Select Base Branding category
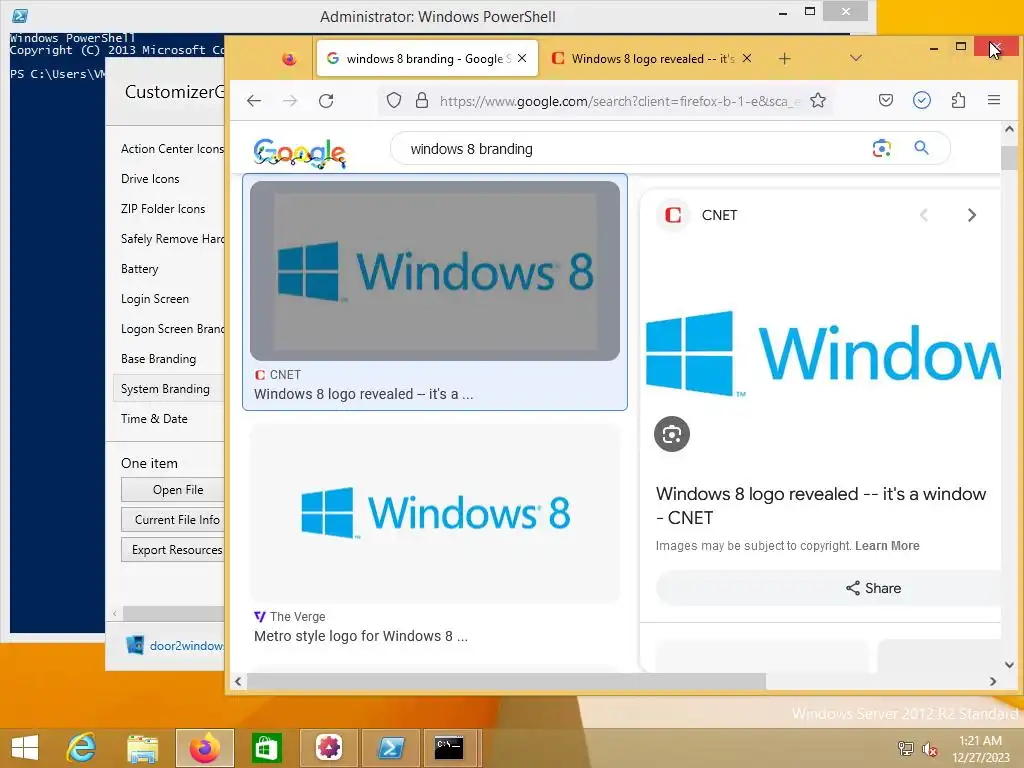This screenshot has height=768, width=1024. pyautogui.click(x=158, y=359)
